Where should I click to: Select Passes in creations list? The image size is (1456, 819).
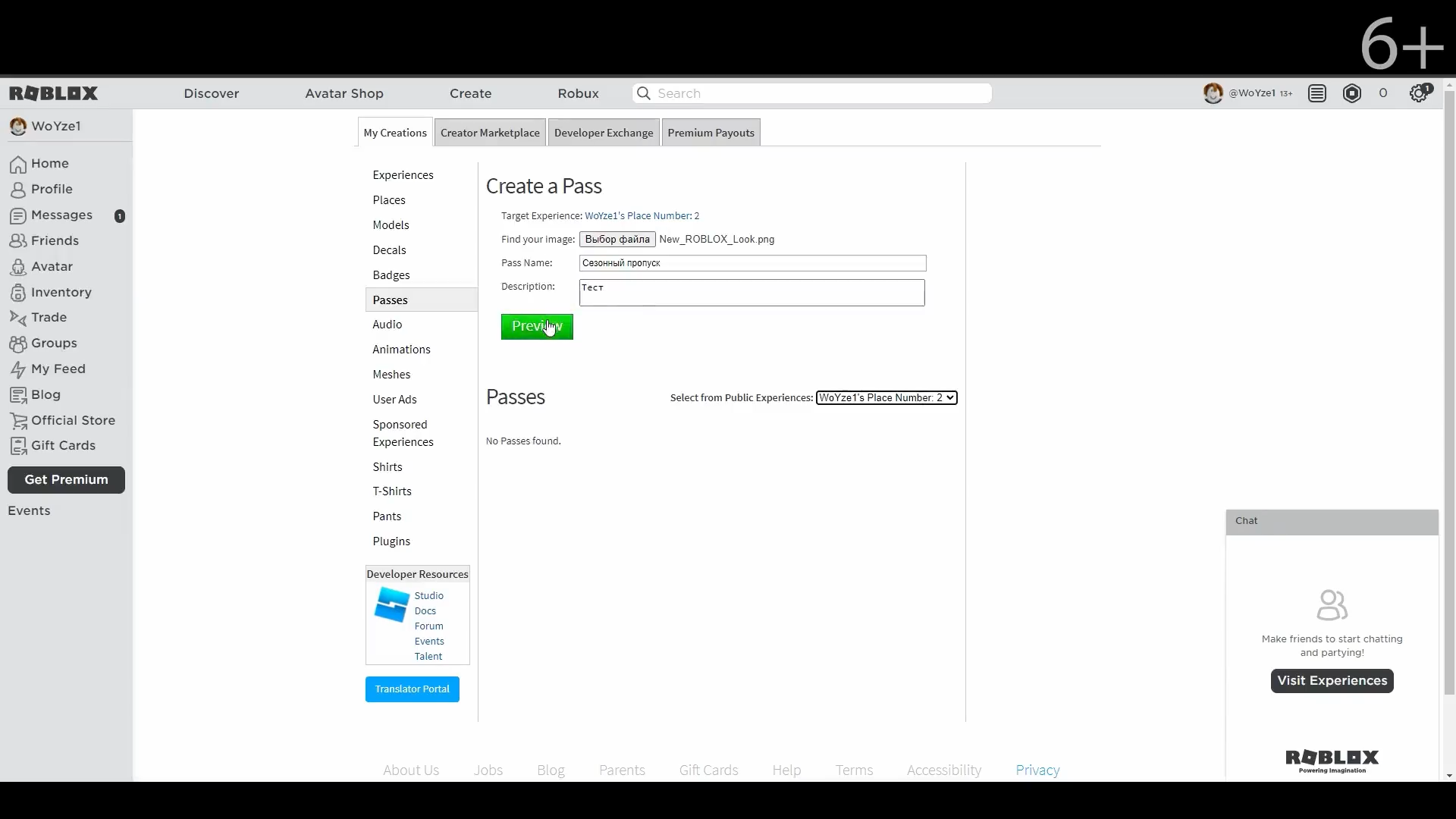pyautogui.click(x=422, y=300)
